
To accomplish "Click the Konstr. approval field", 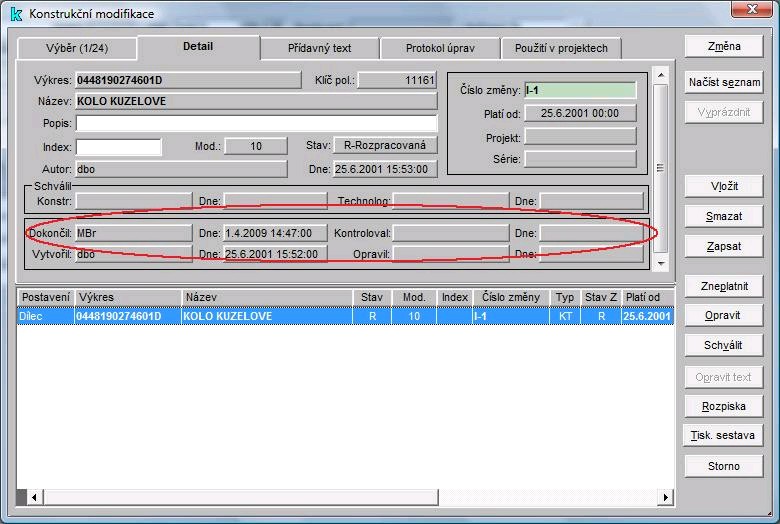I will pos(134,201).
